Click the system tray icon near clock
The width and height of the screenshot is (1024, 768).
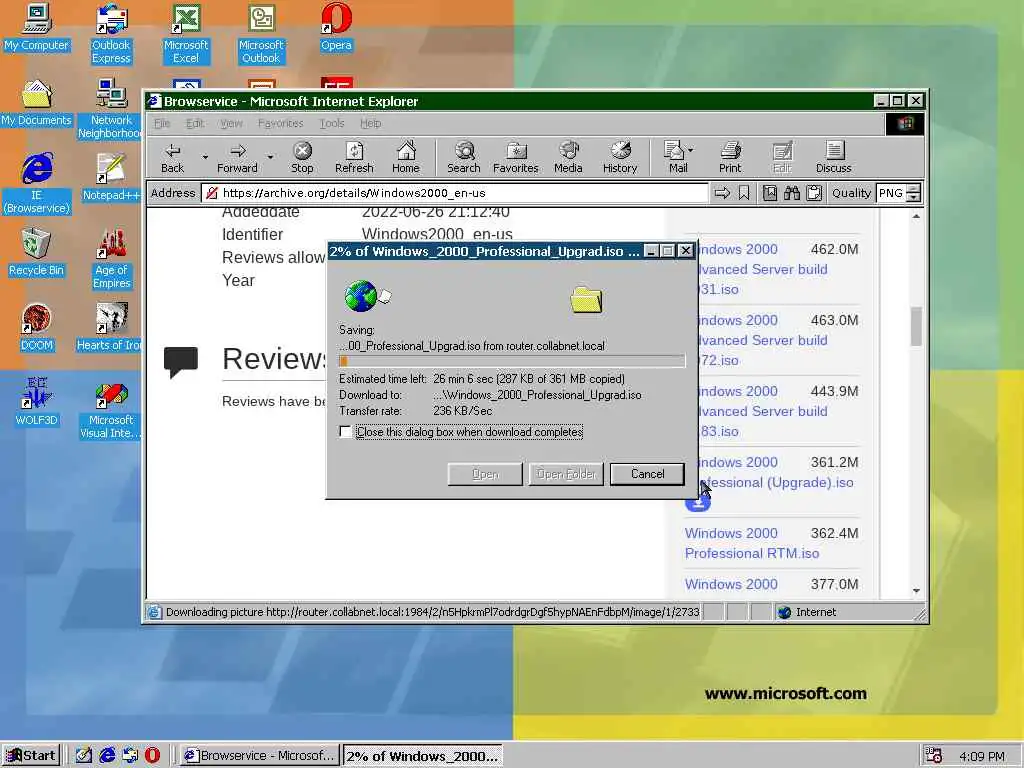click(933, 756)
